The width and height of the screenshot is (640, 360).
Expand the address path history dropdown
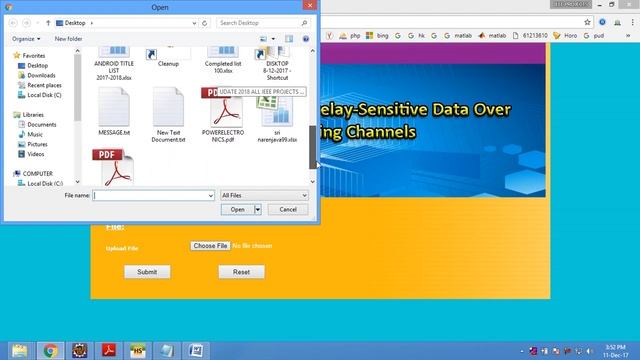coord(194,23)
